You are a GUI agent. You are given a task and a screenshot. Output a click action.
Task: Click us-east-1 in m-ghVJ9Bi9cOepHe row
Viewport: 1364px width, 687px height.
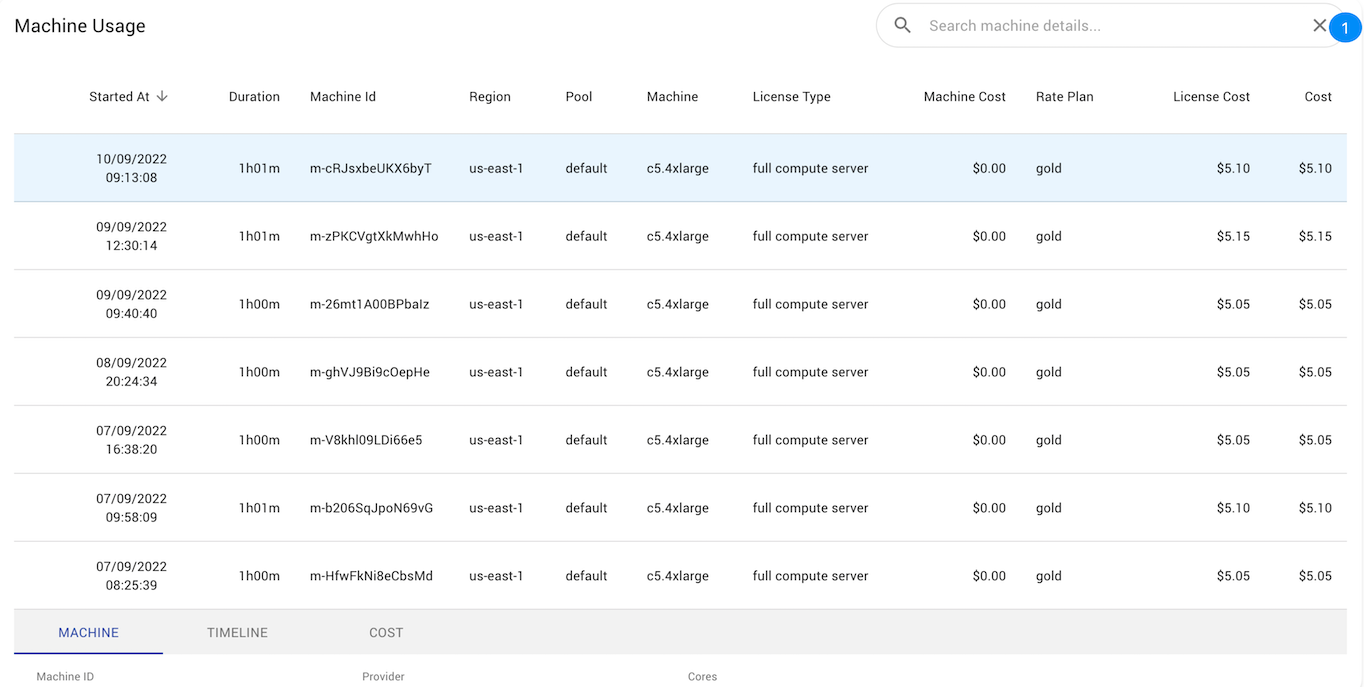(496, 373)
